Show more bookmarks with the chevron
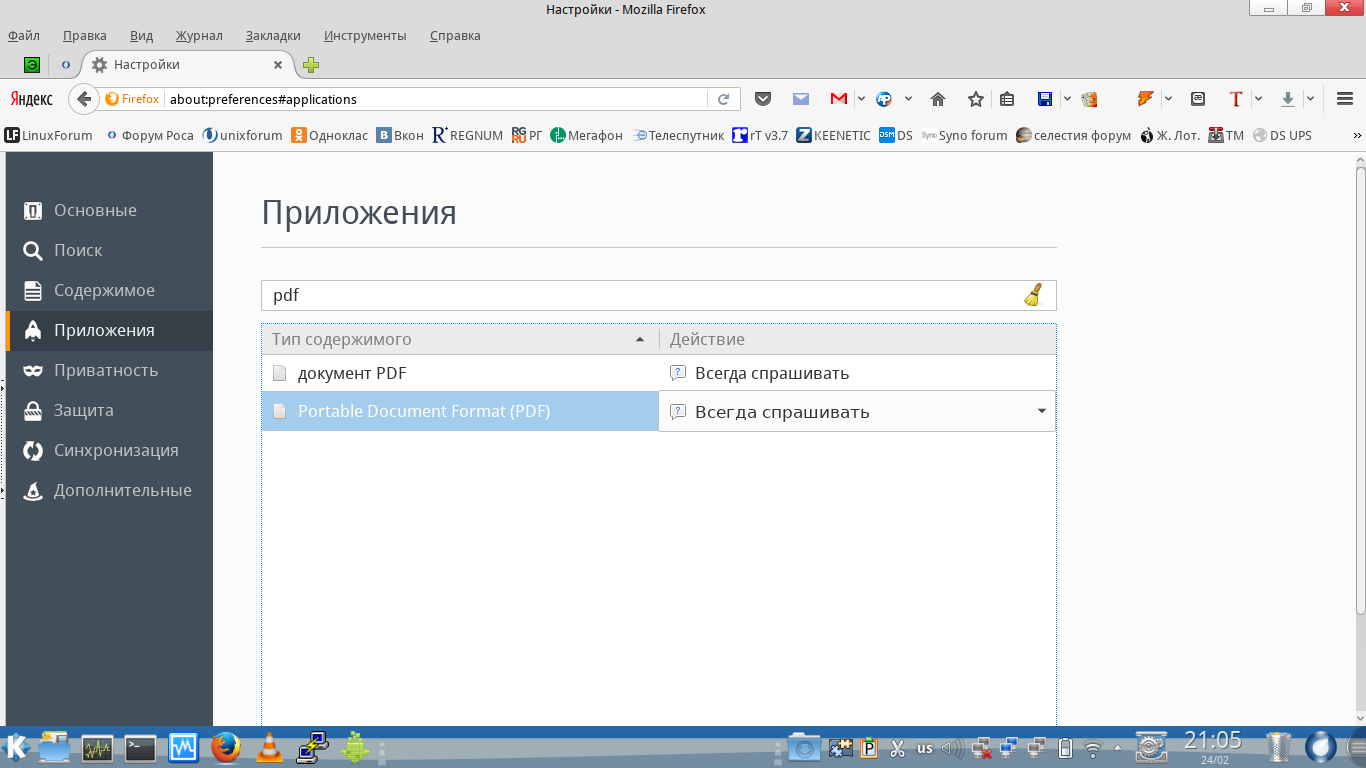This screenshot has width=1366, height=768. 1357,135
